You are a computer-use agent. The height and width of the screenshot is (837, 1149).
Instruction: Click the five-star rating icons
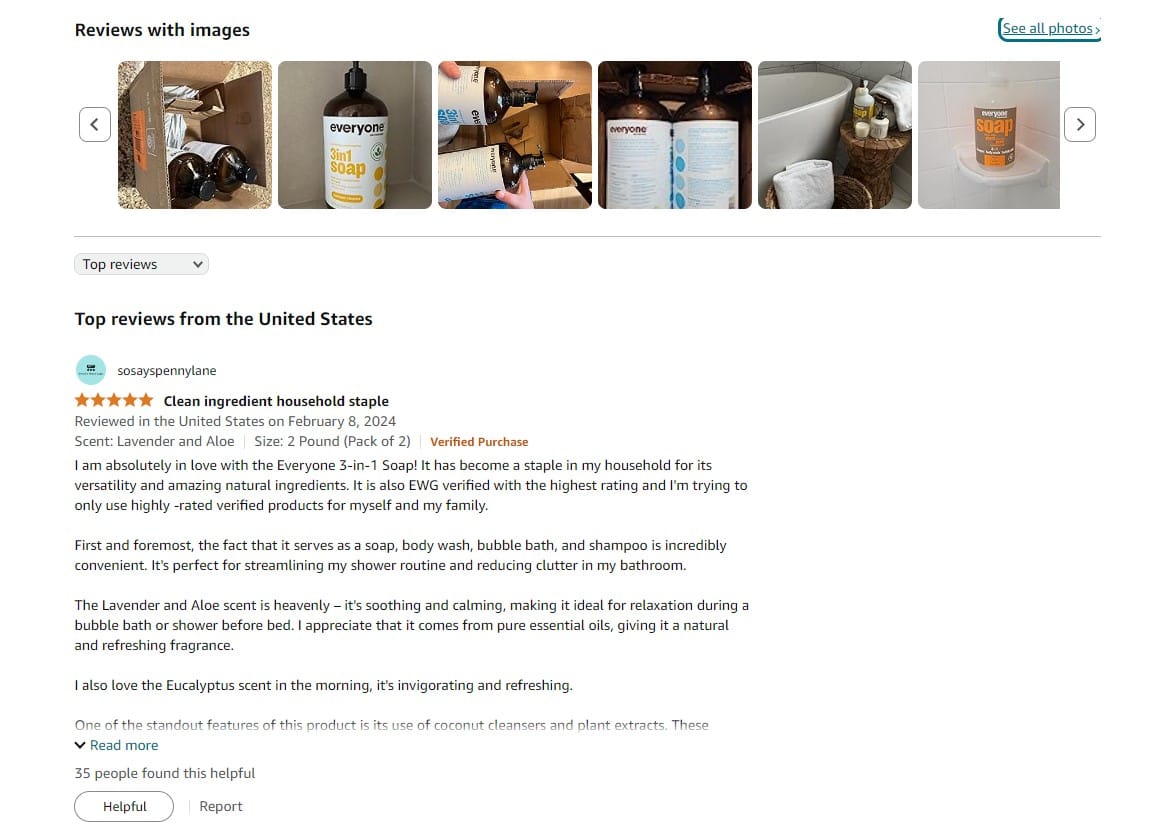(114, 400)
